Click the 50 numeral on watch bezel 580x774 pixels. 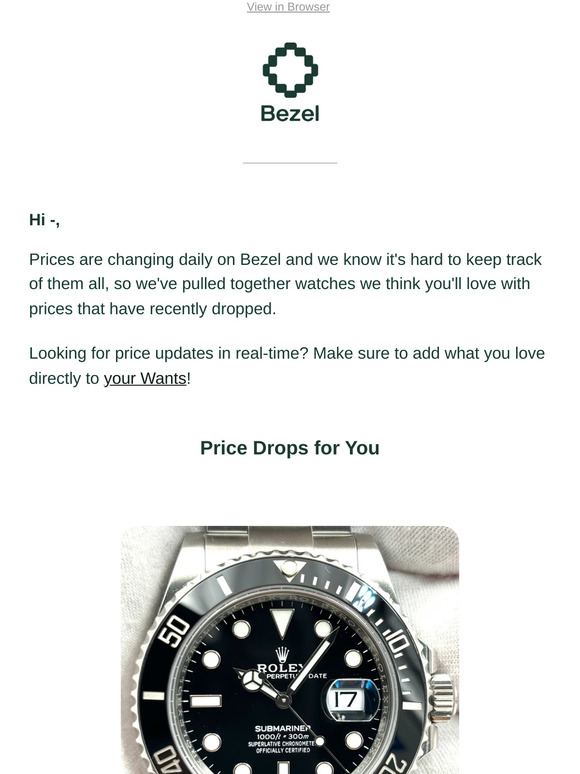pos(173,630)
